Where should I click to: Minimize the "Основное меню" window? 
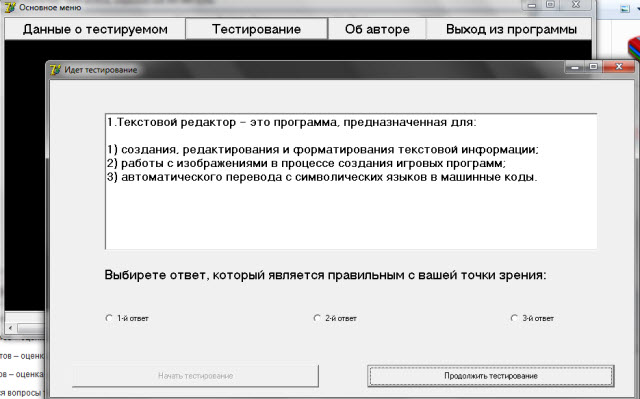(532, 5)
